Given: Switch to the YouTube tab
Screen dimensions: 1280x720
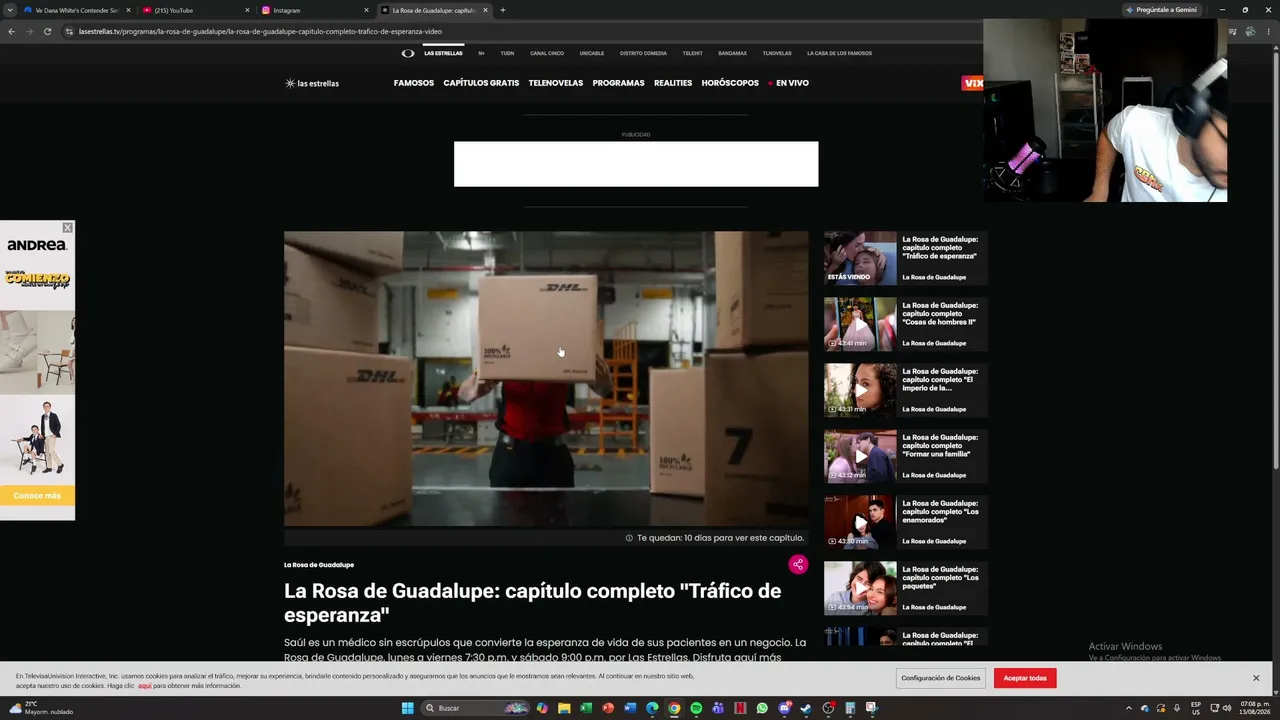Looking at the screenshot, I should 194,10.
